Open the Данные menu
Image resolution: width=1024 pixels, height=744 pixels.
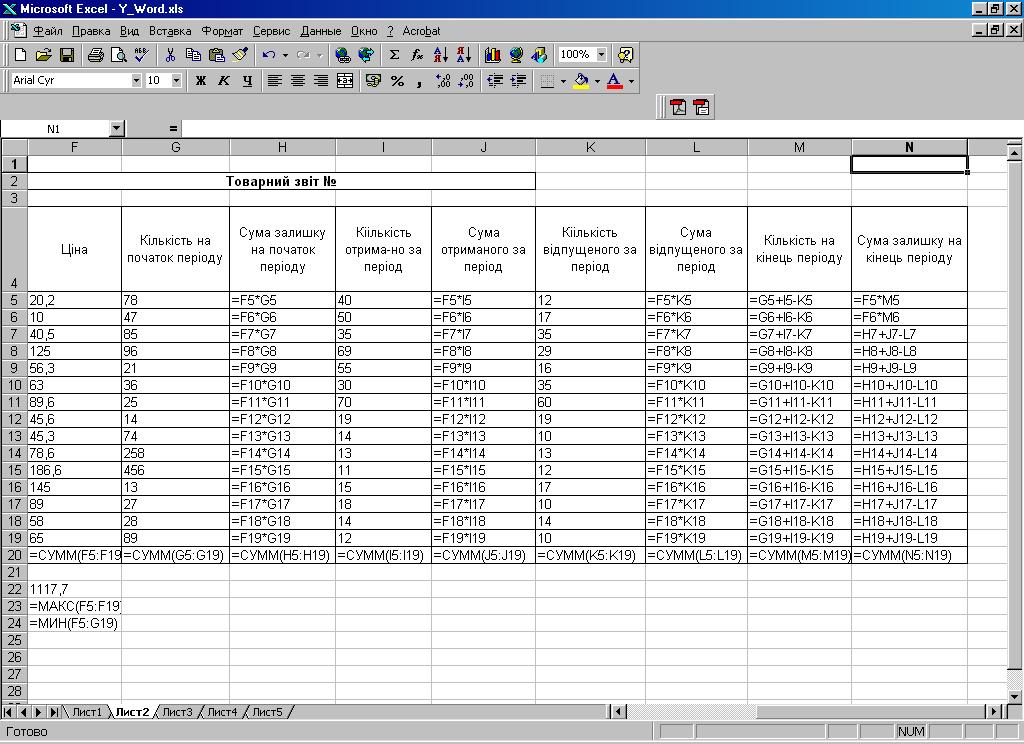pyautogui.click(x=321, y=31)
